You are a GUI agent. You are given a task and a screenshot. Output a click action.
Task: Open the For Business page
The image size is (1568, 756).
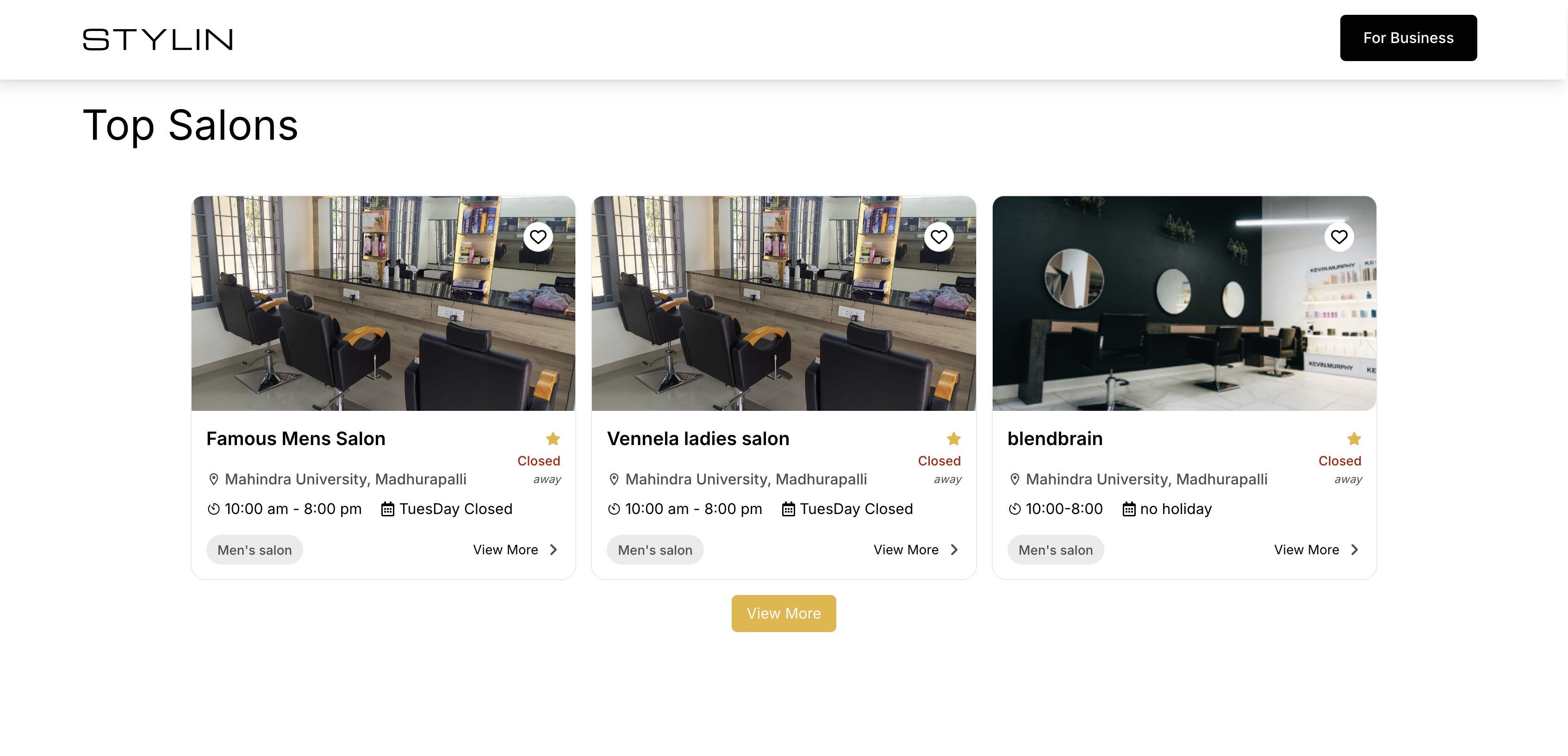click(x=1408, y=38)
